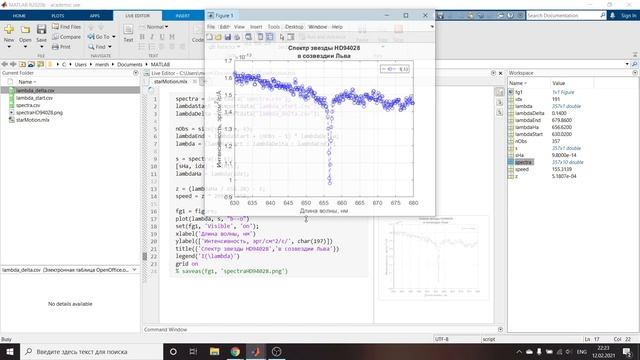Expand the Go To dropdown arrow
This screenshot has height=360, width=640.
coord(114,37)
